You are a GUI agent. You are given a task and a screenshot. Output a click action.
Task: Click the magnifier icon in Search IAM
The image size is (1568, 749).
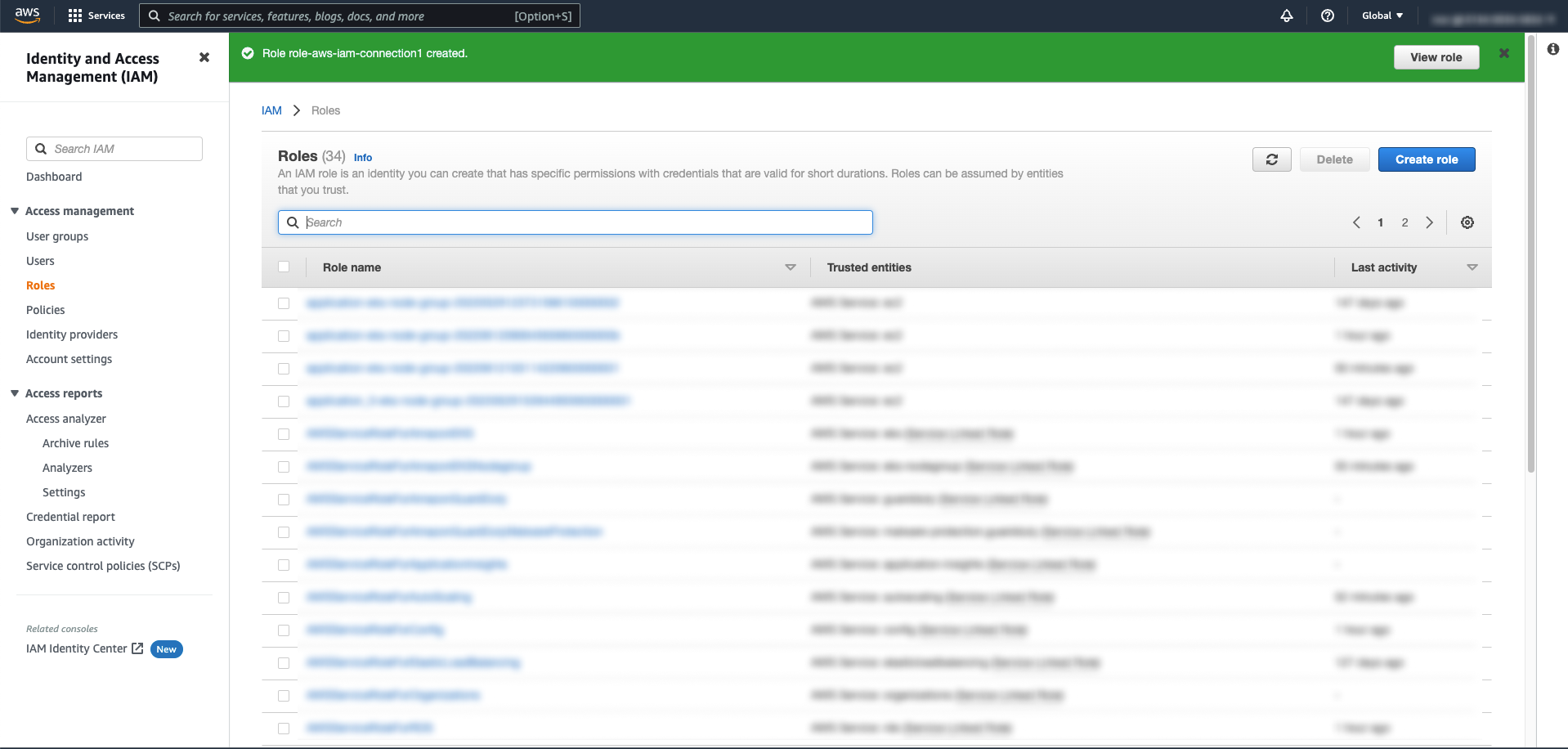41,149
